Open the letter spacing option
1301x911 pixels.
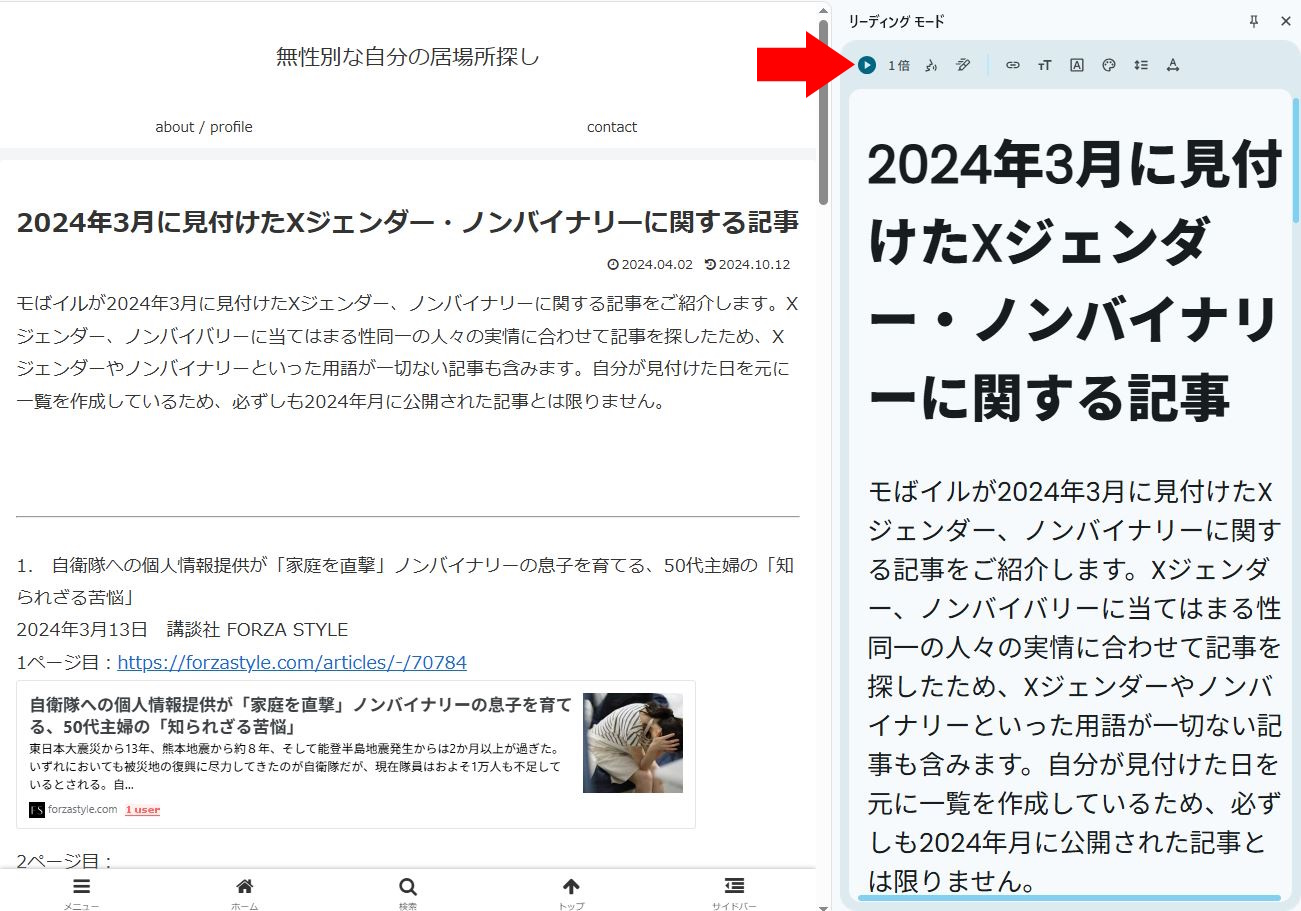(x=1172, y=65)
